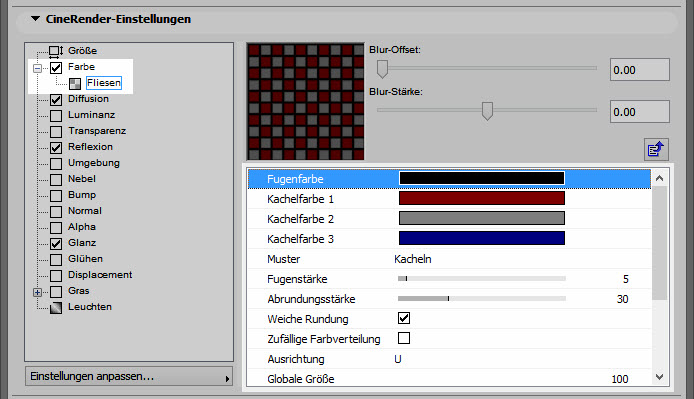Enable the Nebel channel checkbox
Screen dimensions: 694x399
click(56, 179)
